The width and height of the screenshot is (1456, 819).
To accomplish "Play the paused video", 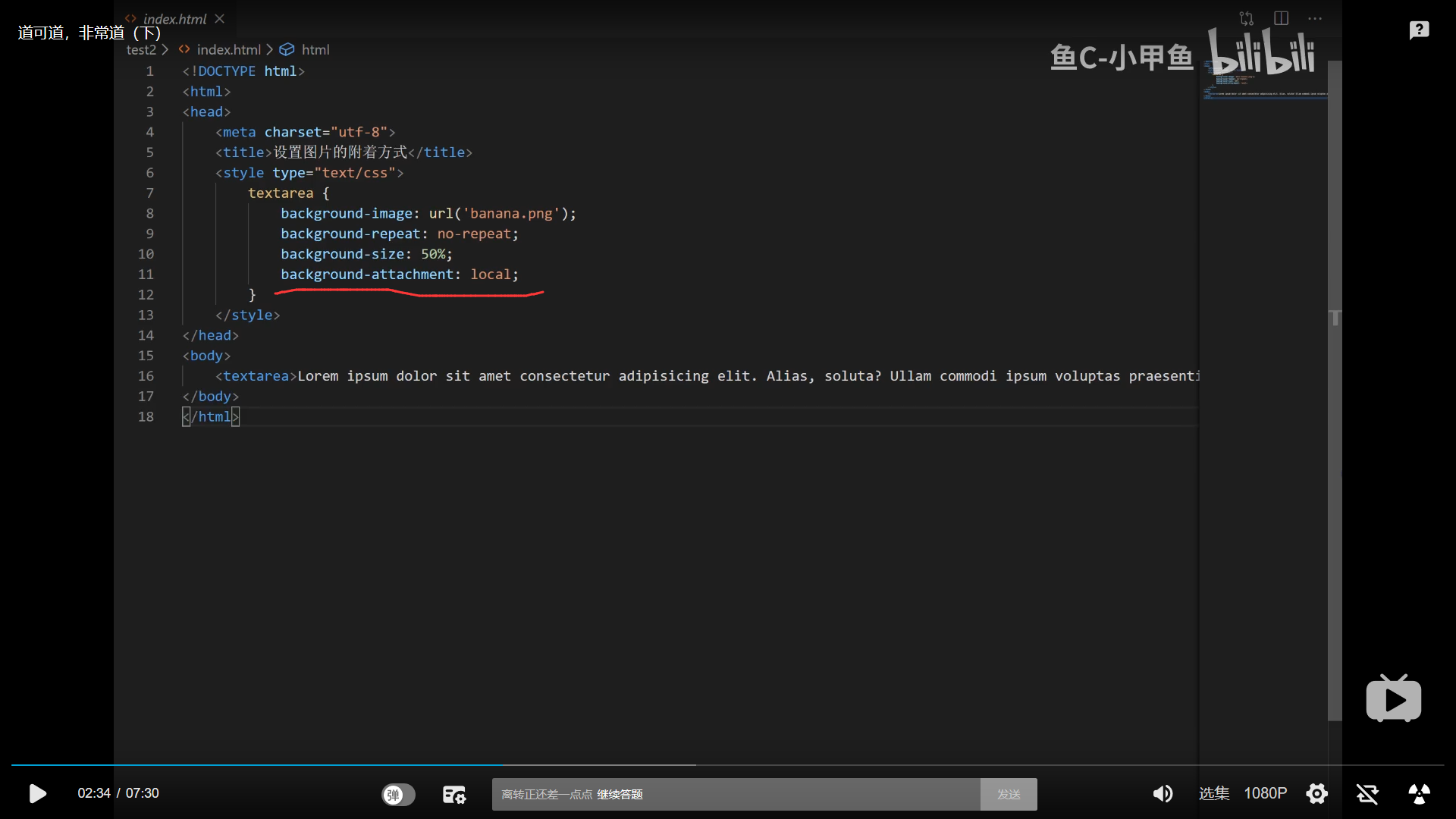I will [x=37, y=793].
